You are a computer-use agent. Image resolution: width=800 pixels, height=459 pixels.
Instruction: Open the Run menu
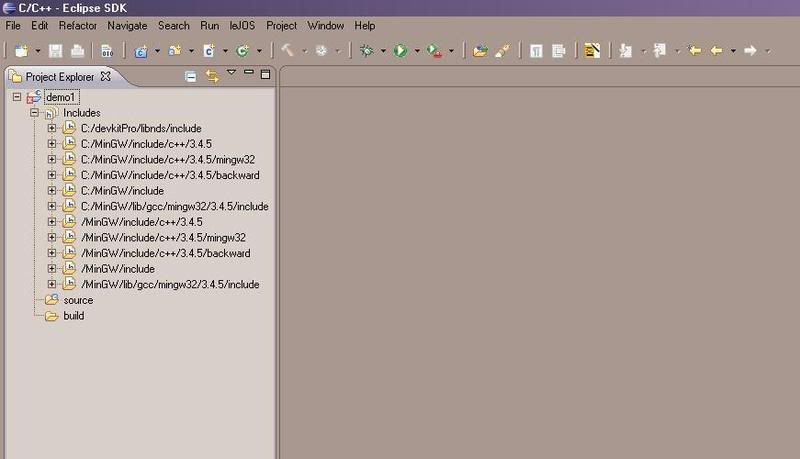pos(209,26)
